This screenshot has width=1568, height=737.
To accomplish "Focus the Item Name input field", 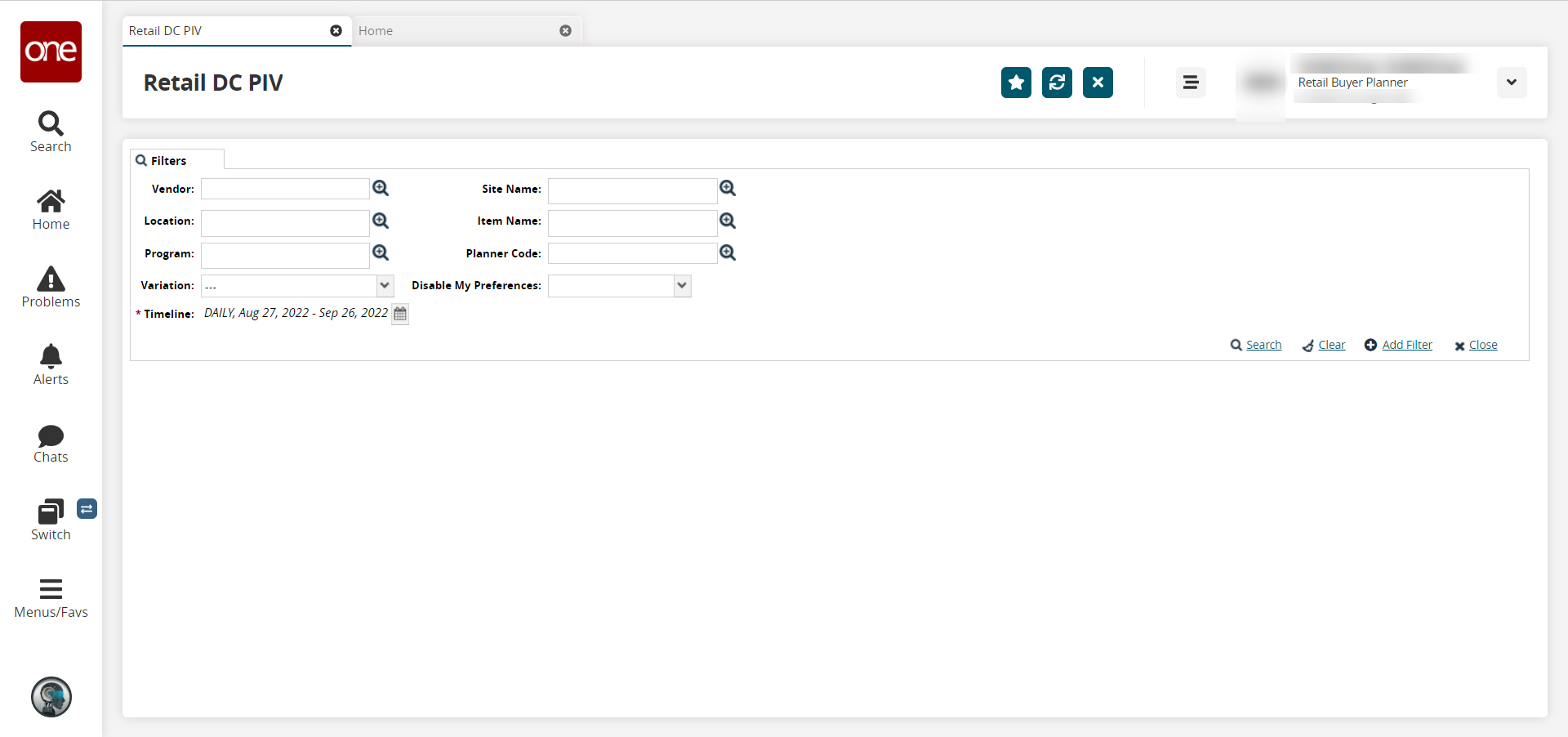I will click(x=632, y=223).
